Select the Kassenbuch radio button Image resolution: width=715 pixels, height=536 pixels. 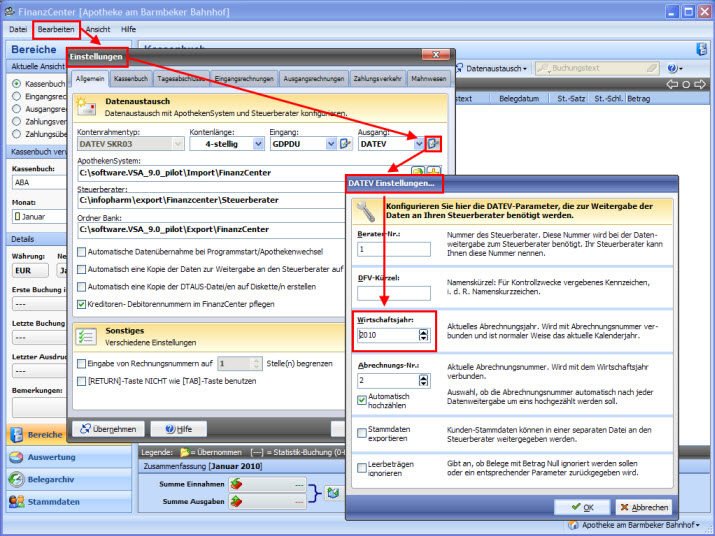tap(17, 83)
